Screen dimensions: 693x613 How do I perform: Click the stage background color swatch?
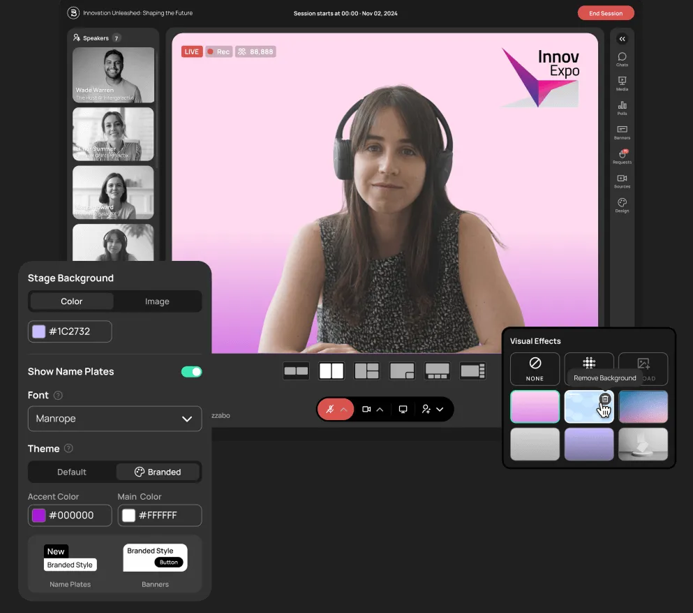click(x=39, y=331)
